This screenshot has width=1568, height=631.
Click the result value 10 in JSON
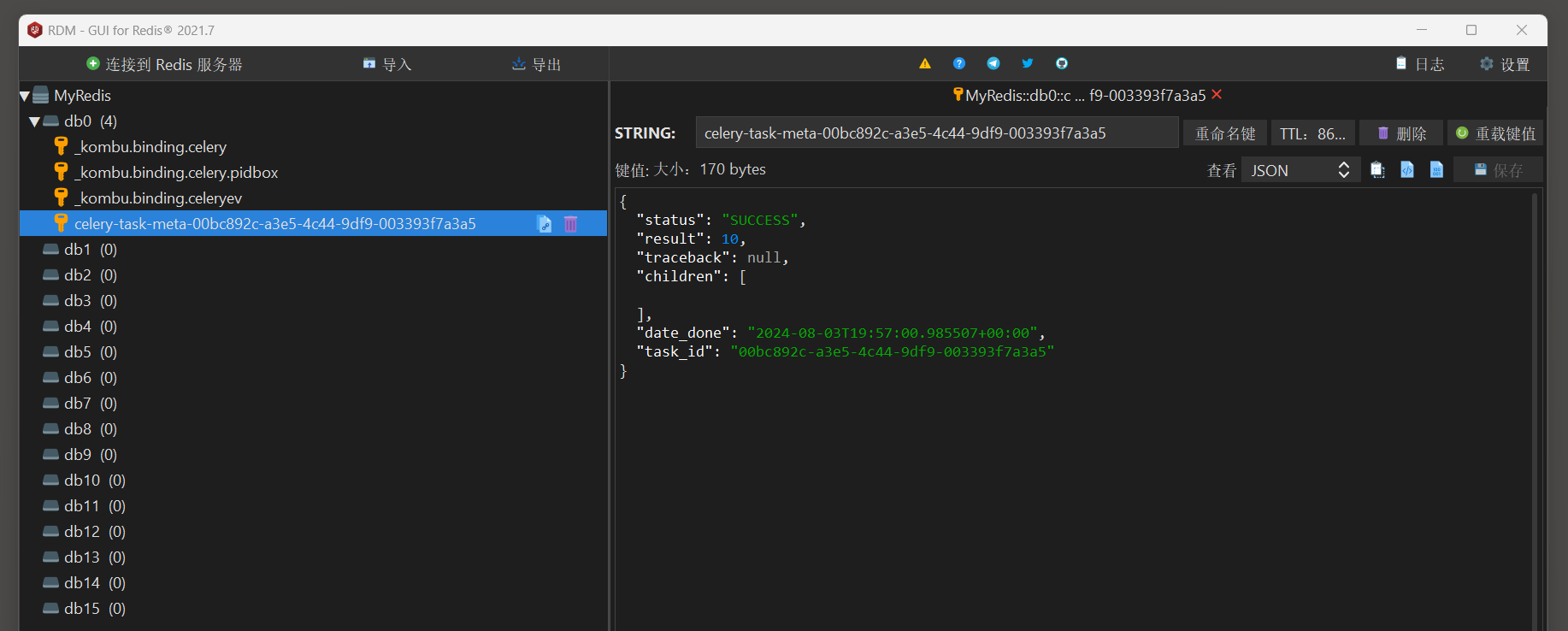729,239
